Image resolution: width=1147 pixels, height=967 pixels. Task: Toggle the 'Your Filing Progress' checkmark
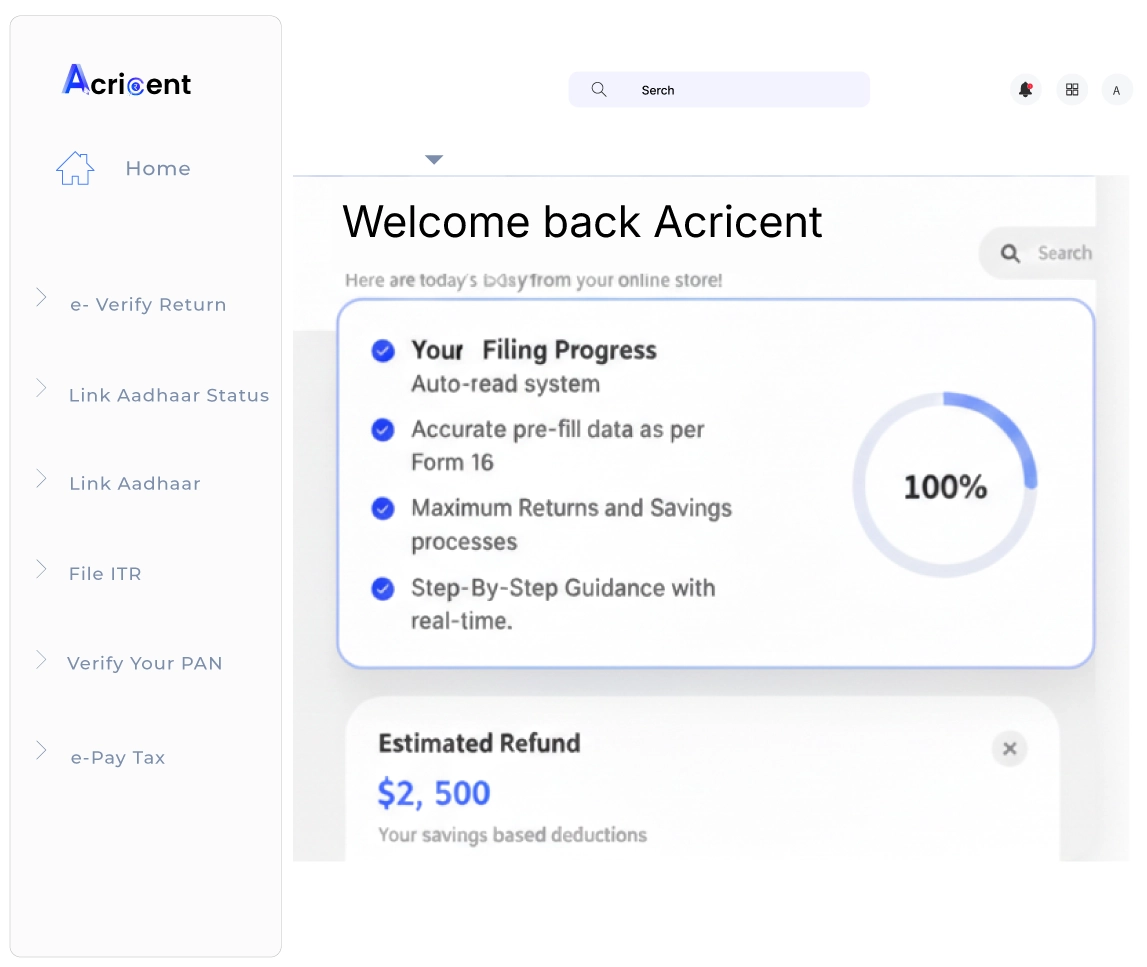click(x=382, y=351)
